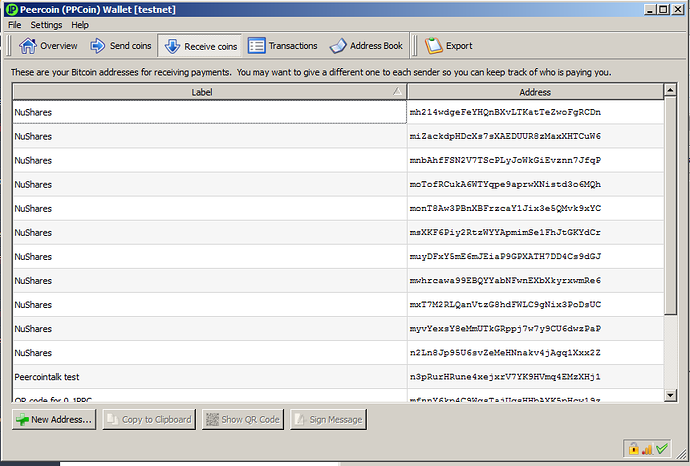Screen dimensions: 690x466
Task: Open the File menu
Action: (x=15, y=25)
